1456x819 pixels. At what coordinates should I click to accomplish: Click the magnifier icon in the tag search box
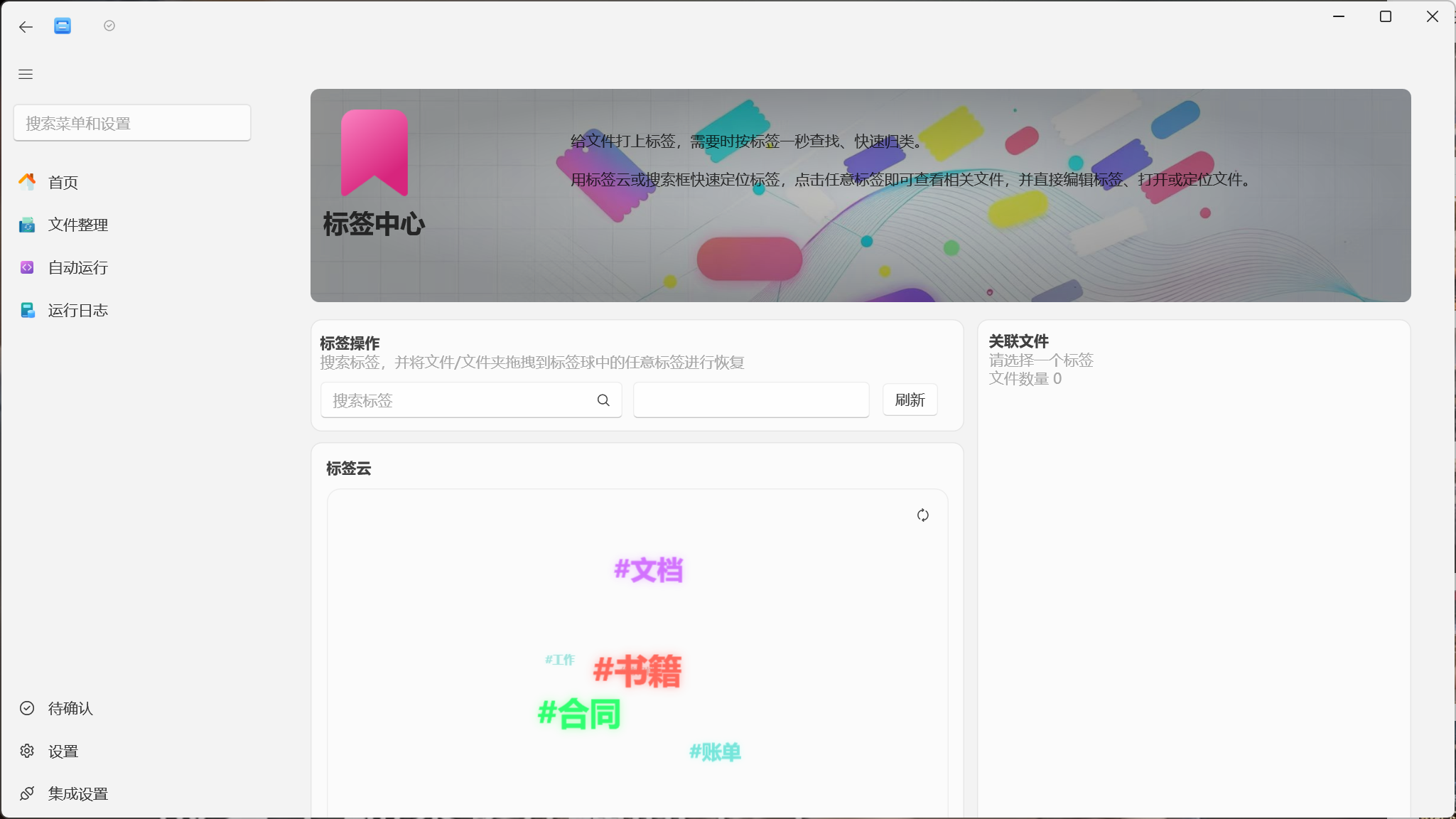603,400
